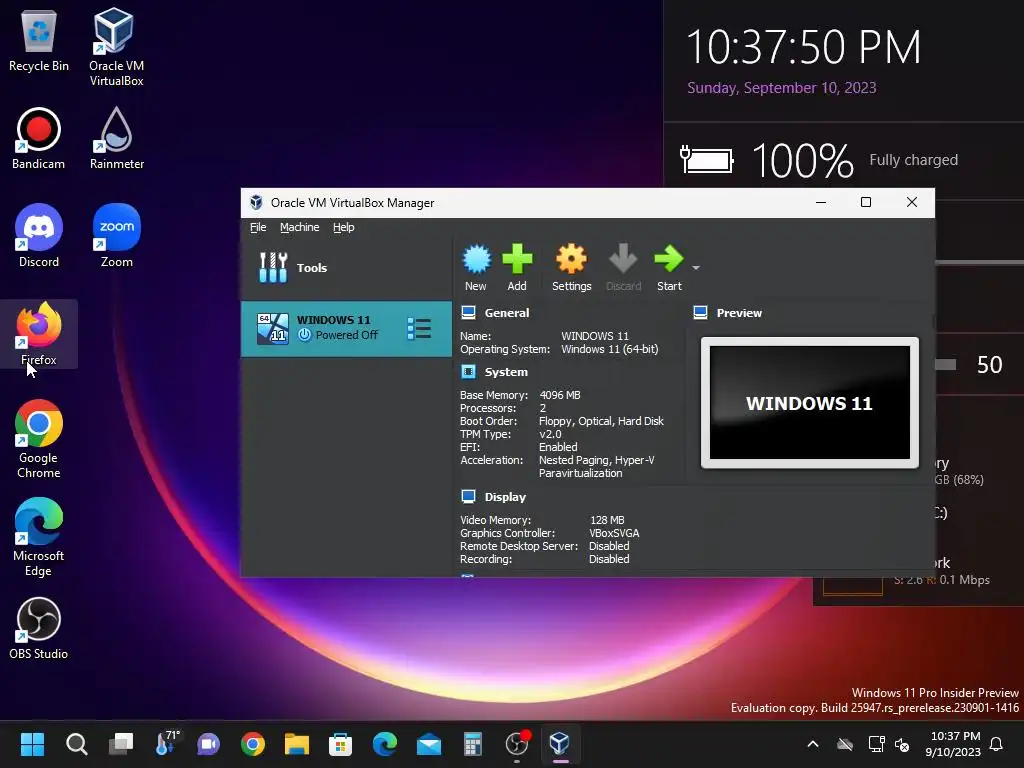
Task: Select the Bandicam desktop shortcut
Action: click(39, 138)
